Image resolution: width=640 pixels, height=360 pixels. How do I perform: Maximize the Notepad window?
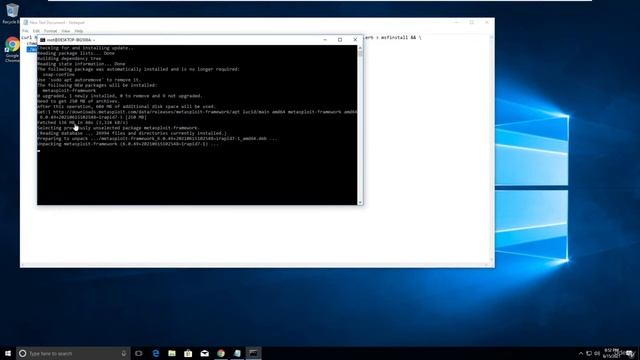472,22
